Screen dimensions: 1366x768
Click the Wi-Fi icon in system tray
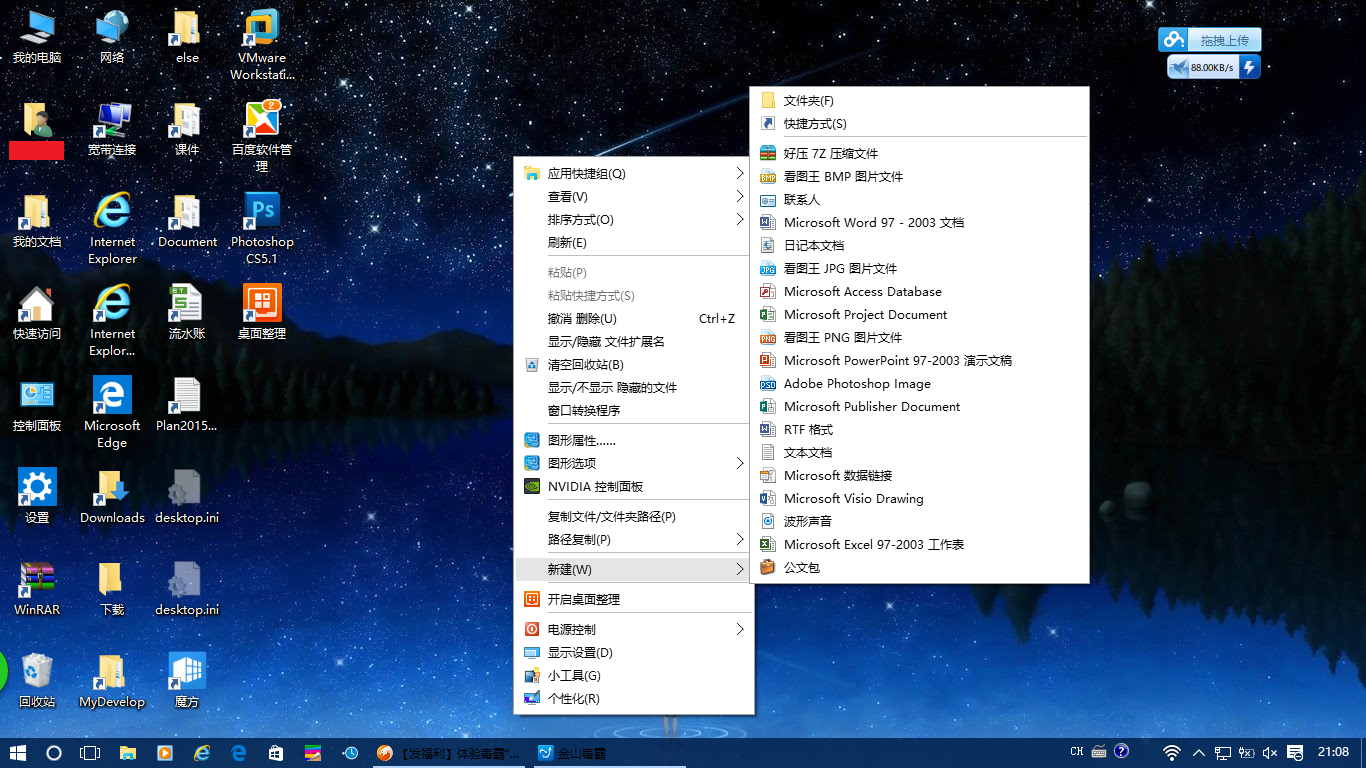[x=1172, y=752]
